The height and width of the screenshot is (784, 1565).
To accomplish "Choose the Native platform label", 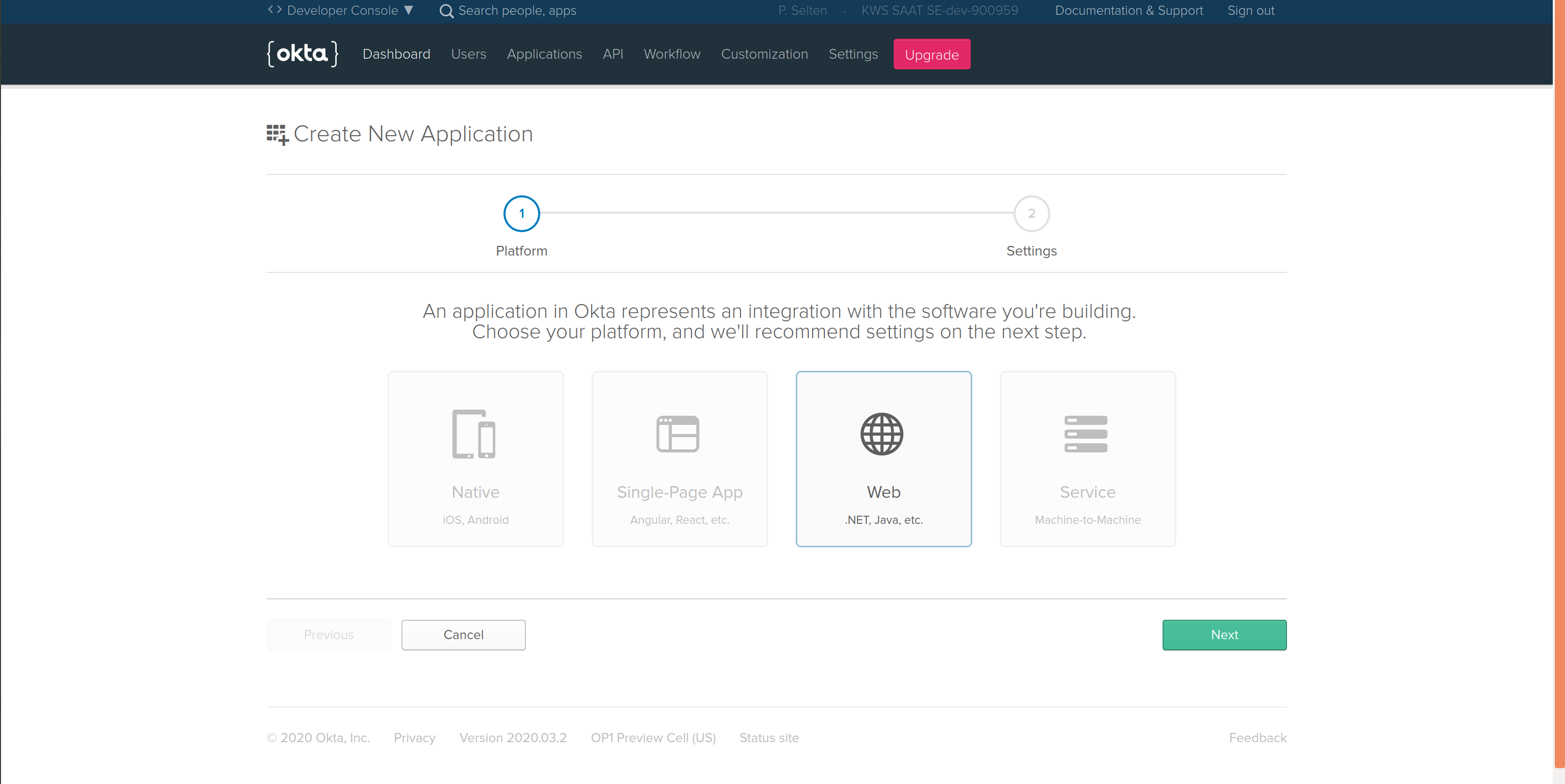I will (x=476, y=492).
